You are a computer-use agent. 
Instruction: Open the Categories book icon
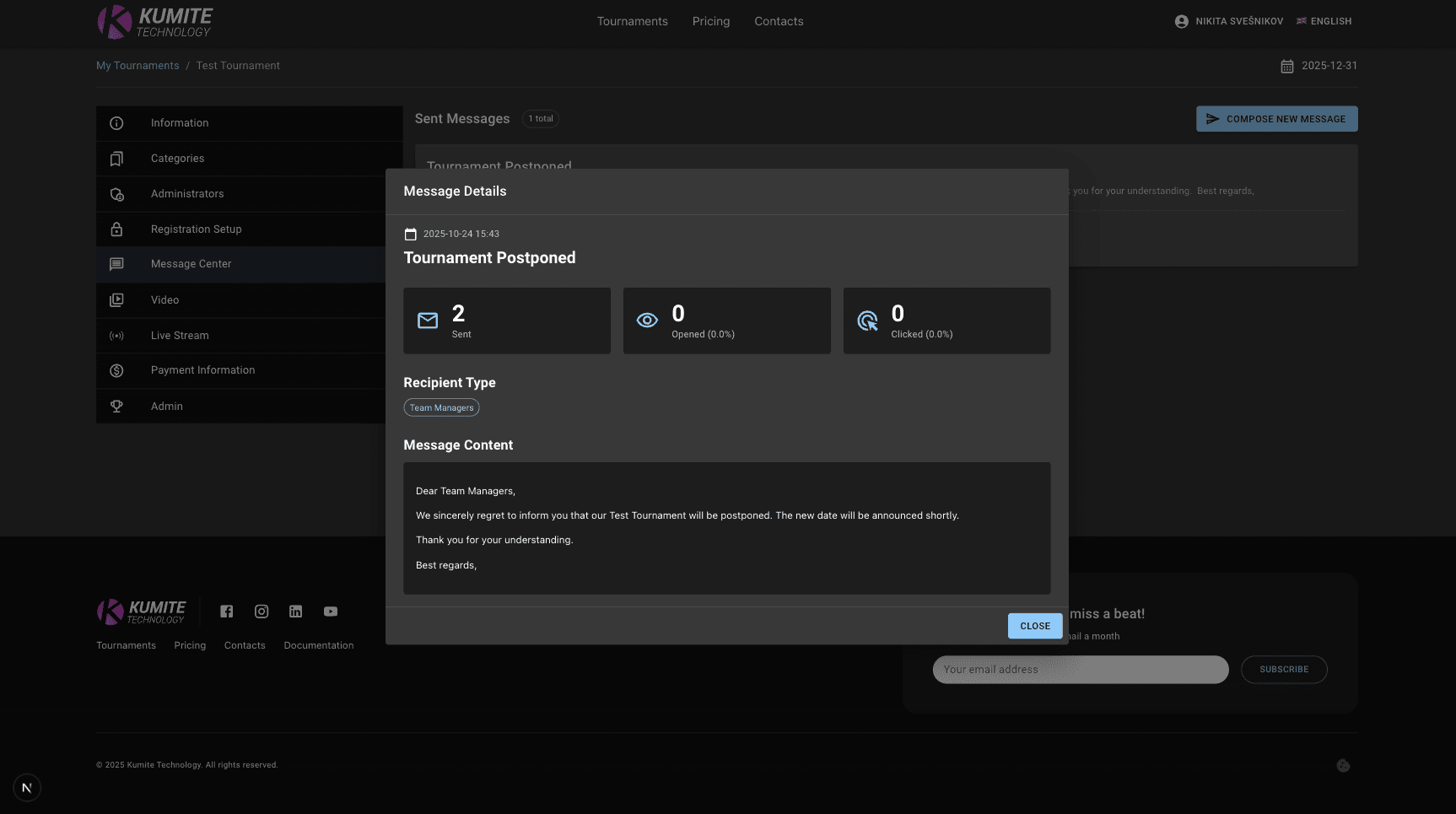pos(116,158)
